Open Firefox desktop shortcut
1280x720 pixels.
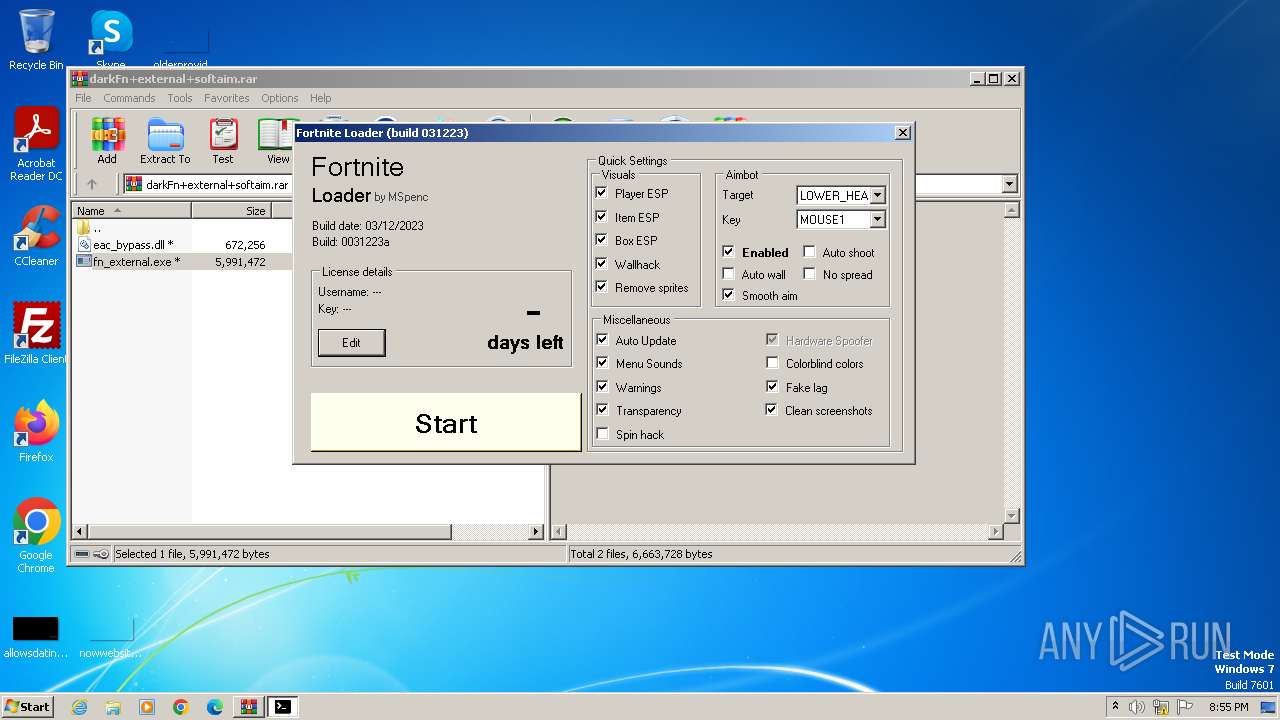[36, 432]
